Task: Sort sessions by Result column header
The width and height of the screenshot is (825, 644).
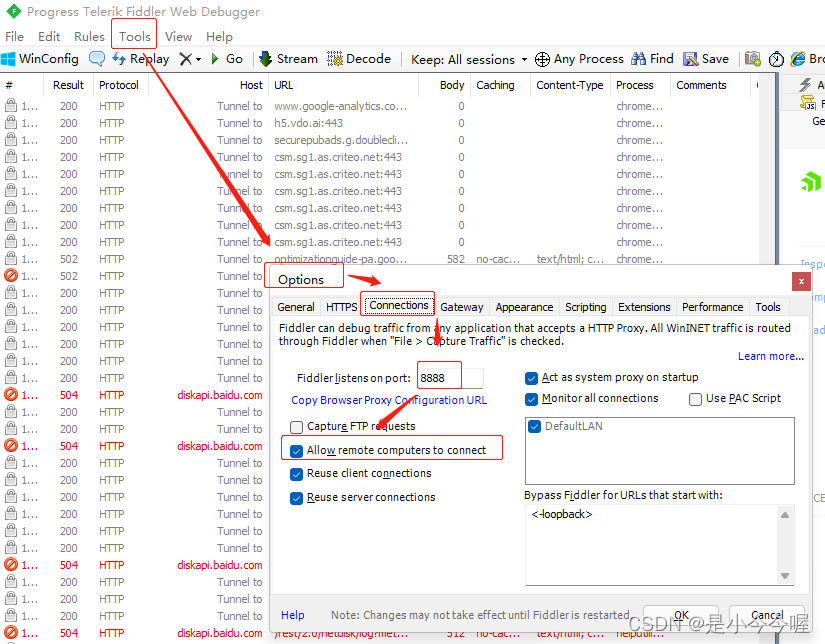Action: 68,85
